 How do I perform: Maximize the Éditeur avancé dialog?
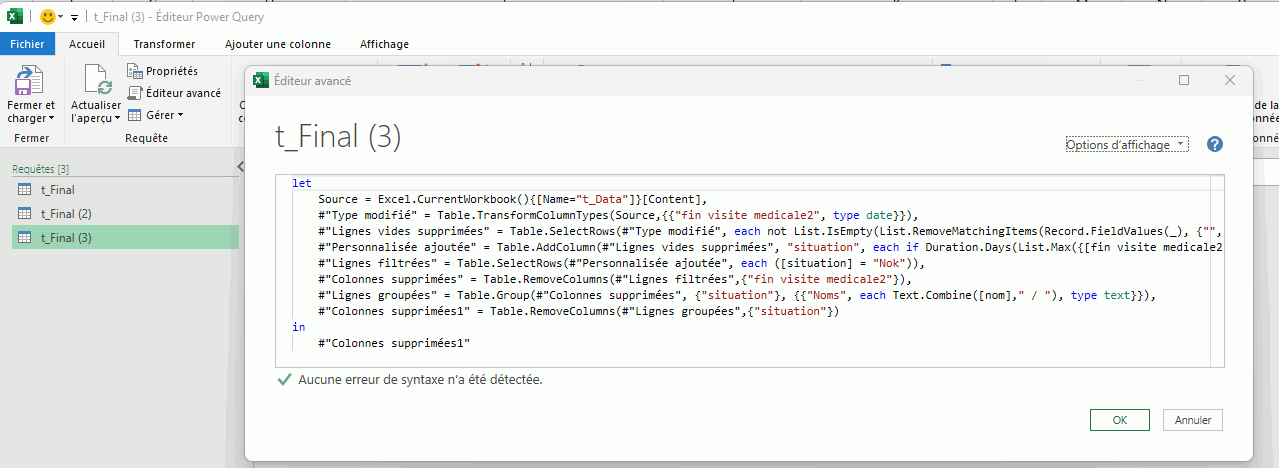point(1184,80)
